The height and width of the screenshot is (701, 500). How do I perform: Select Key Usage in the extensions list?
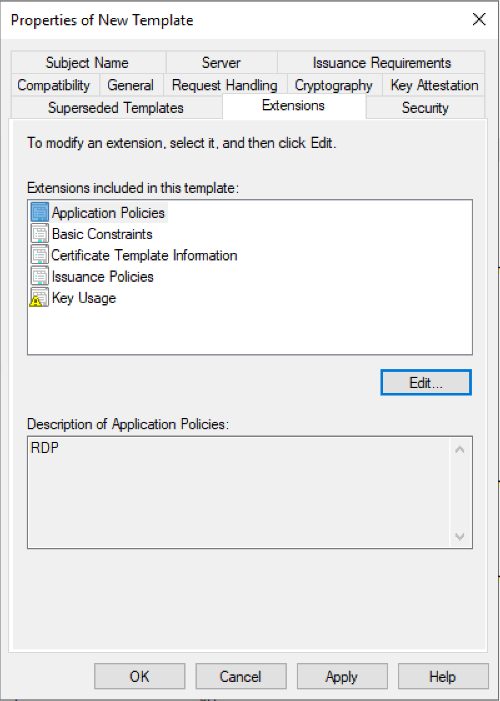coord(84,298)
